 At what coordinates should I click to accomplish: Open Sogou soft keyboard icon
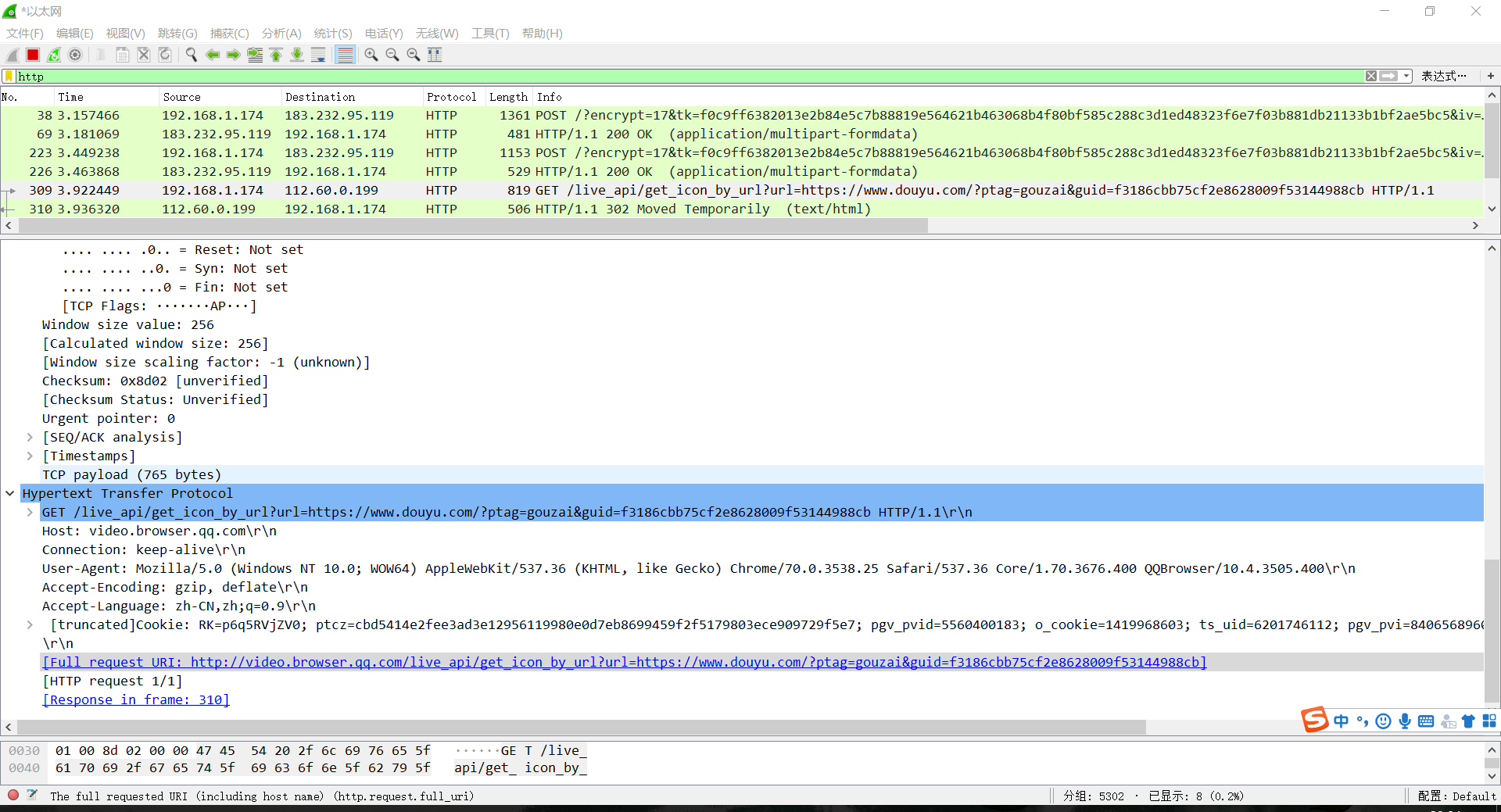click(1426, 721)
